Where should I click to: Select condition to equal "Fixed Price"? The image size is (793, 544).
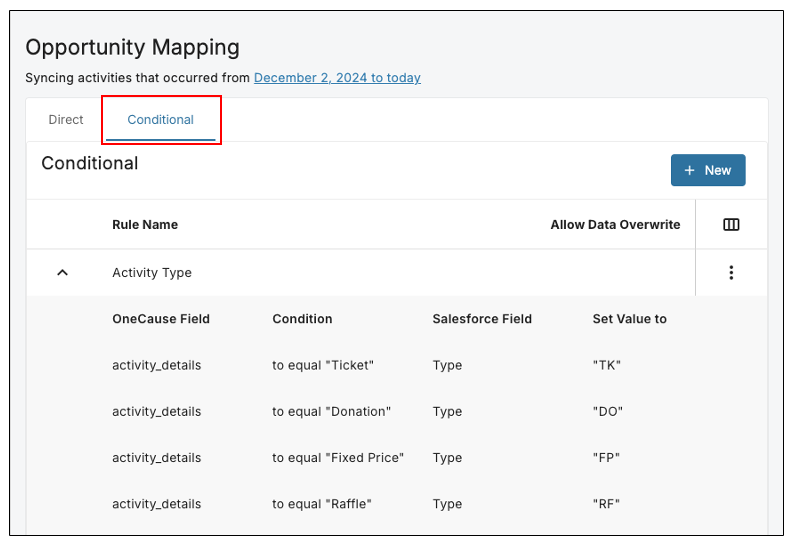338,458
